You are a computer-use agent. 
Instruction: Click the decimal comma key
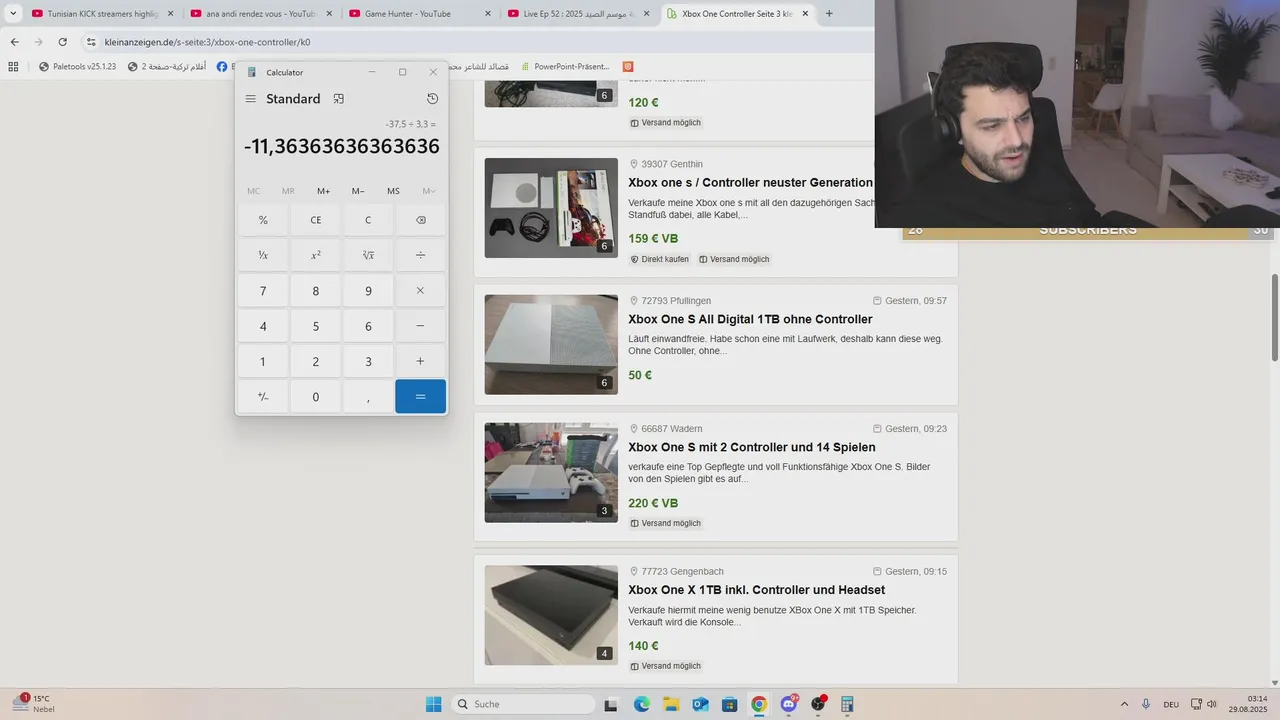[368, 397]
